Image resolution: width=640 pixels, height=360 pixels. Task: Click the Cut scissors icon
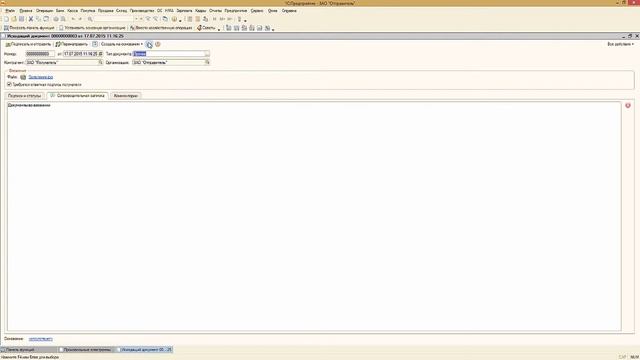coord(31,19)
